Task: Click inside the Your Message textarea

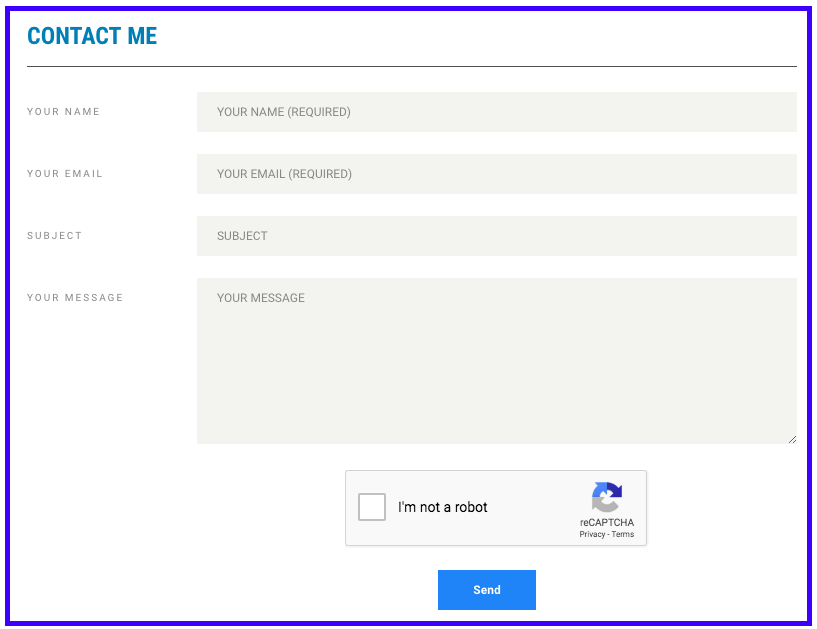Action: pyautogui.click(x=496, y=360)
